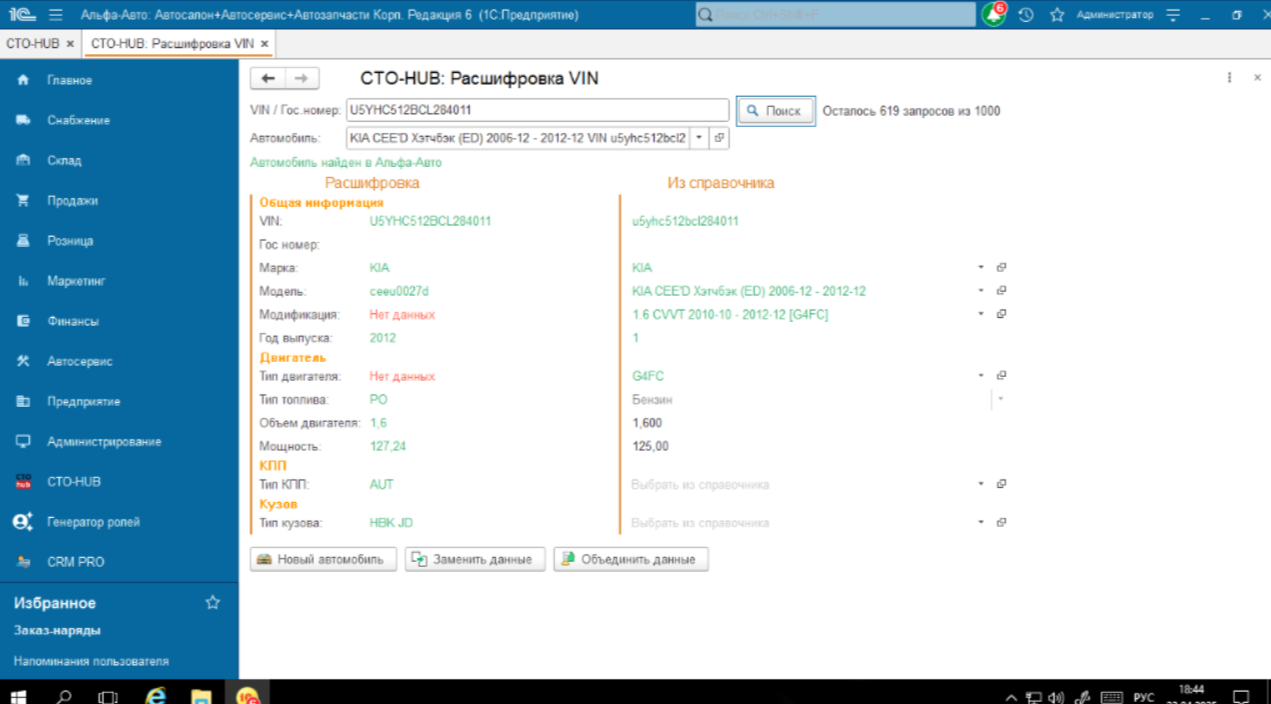
Task: Click the global search field Ctrl+Shift+F
Action: click(x=835, y=15)
